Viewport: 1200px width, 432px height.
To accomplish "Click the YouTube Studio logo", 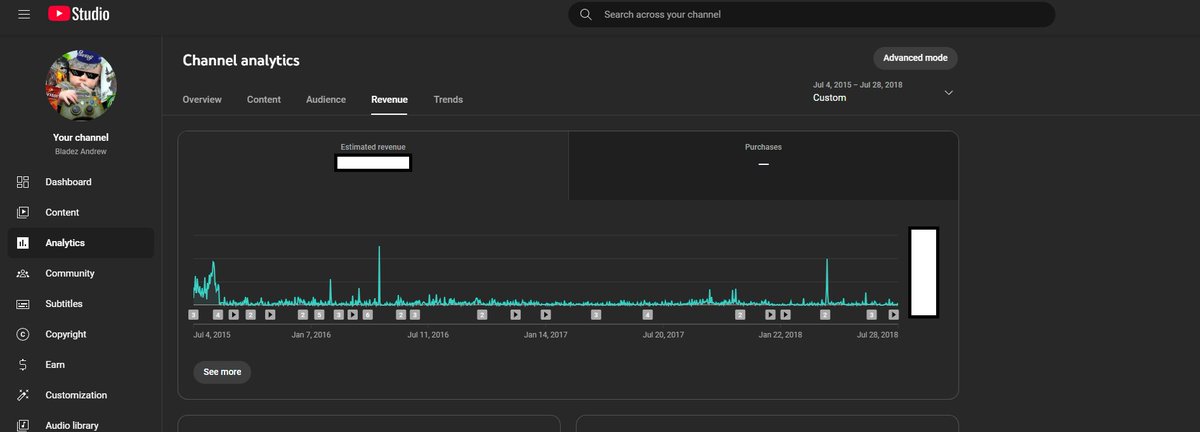I will click(78, 14).
